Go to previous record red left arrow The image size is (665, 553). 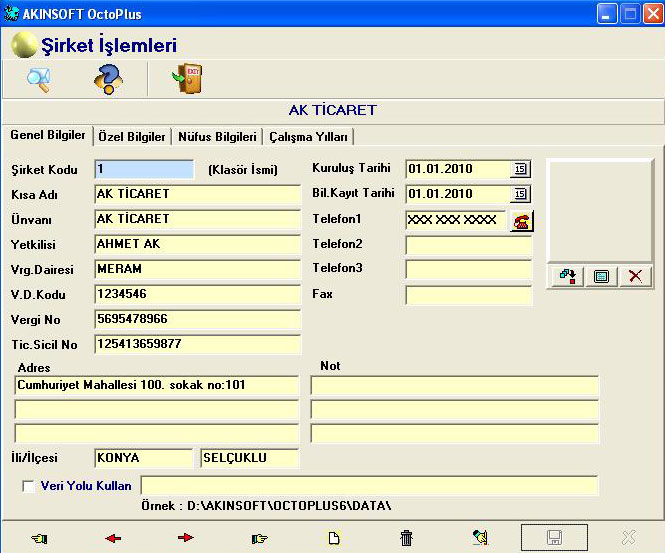point(113,539)
